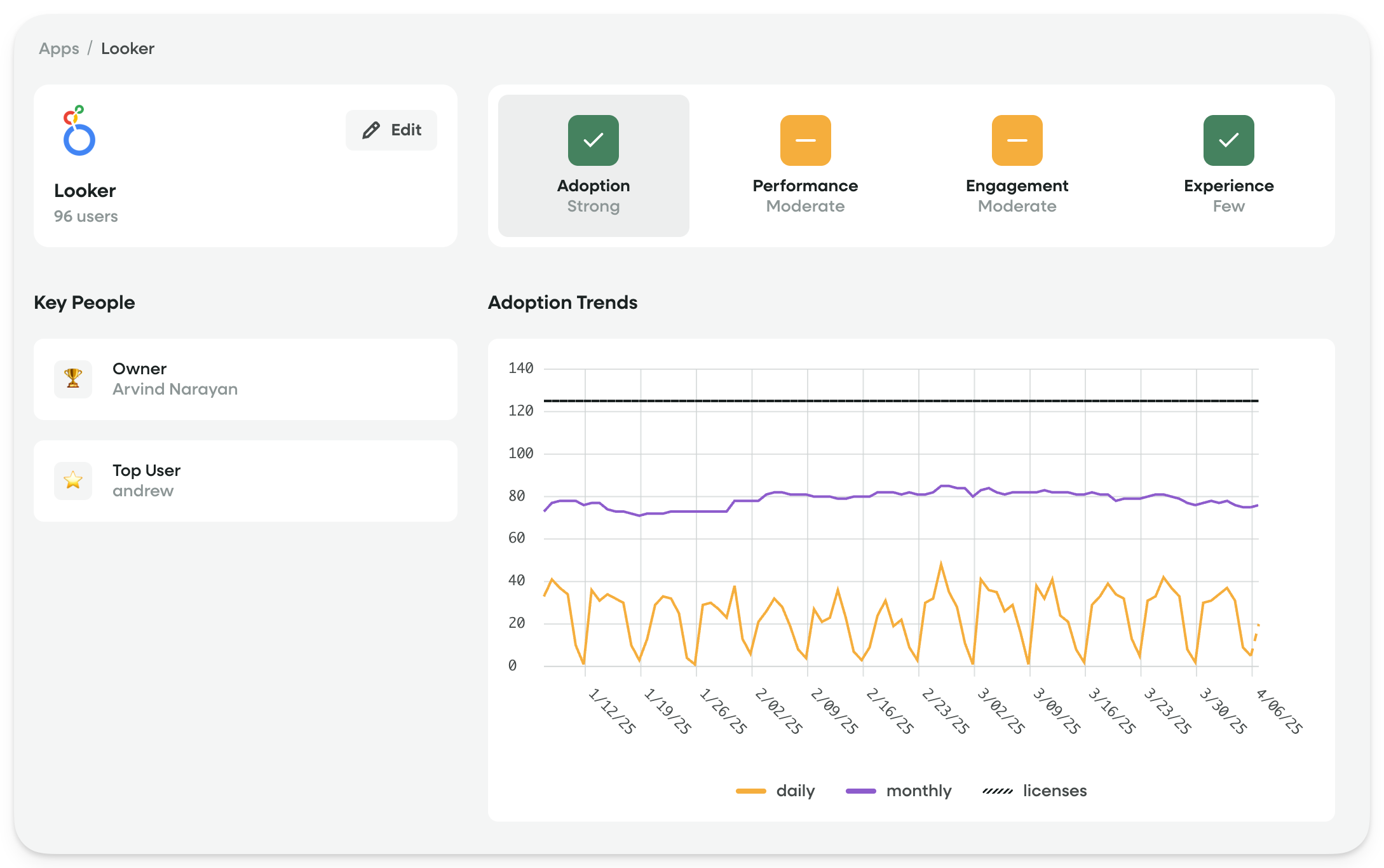Click the andrew top user name
This screenshot has height=868, width=1384.
[143, 491]
